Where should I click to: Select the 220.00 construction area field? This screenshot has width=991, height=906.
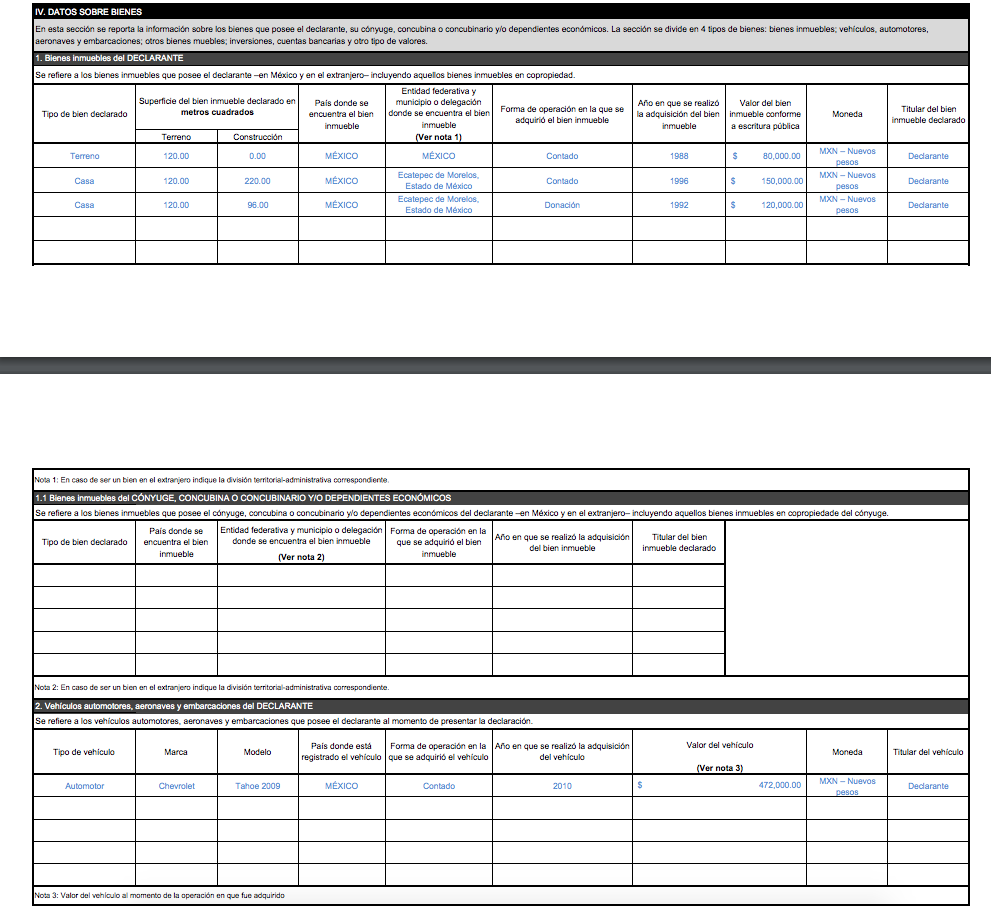coord(257,181)
